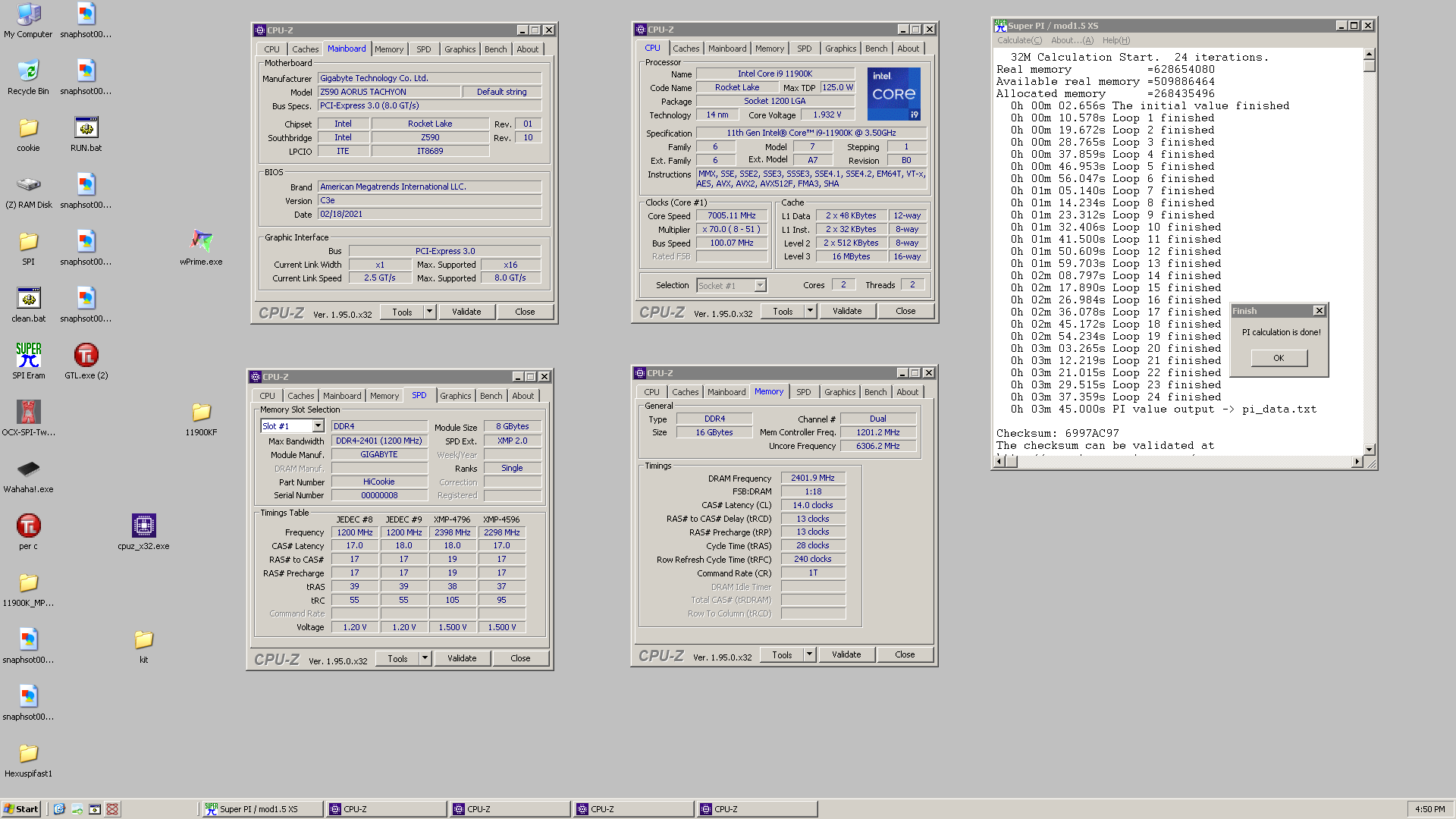Open Memory tab in CPU window

pyautogui.click(x=769, y=49)
